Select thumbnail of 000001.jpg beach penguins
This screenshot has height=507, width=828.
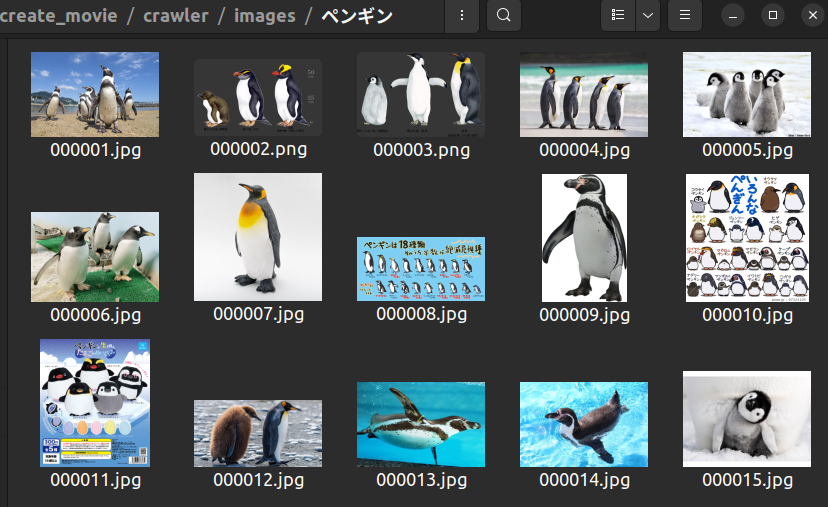(x=95, y=95)
